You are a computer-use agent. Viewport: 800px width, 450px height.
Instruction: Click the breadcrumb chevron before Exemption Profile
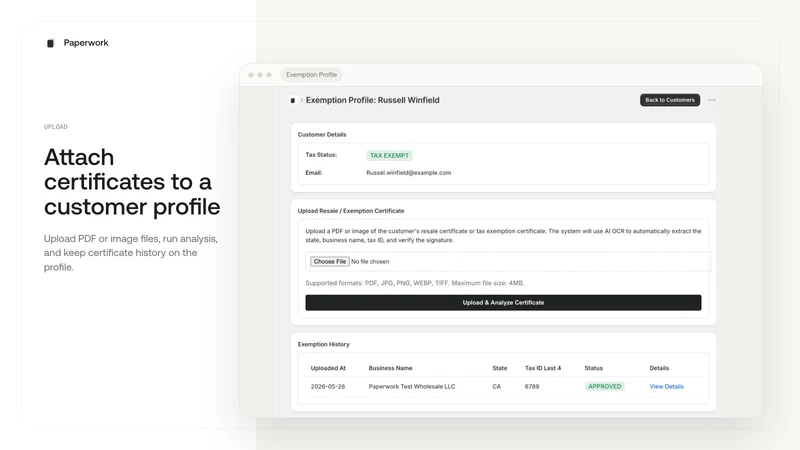(302, 101)
